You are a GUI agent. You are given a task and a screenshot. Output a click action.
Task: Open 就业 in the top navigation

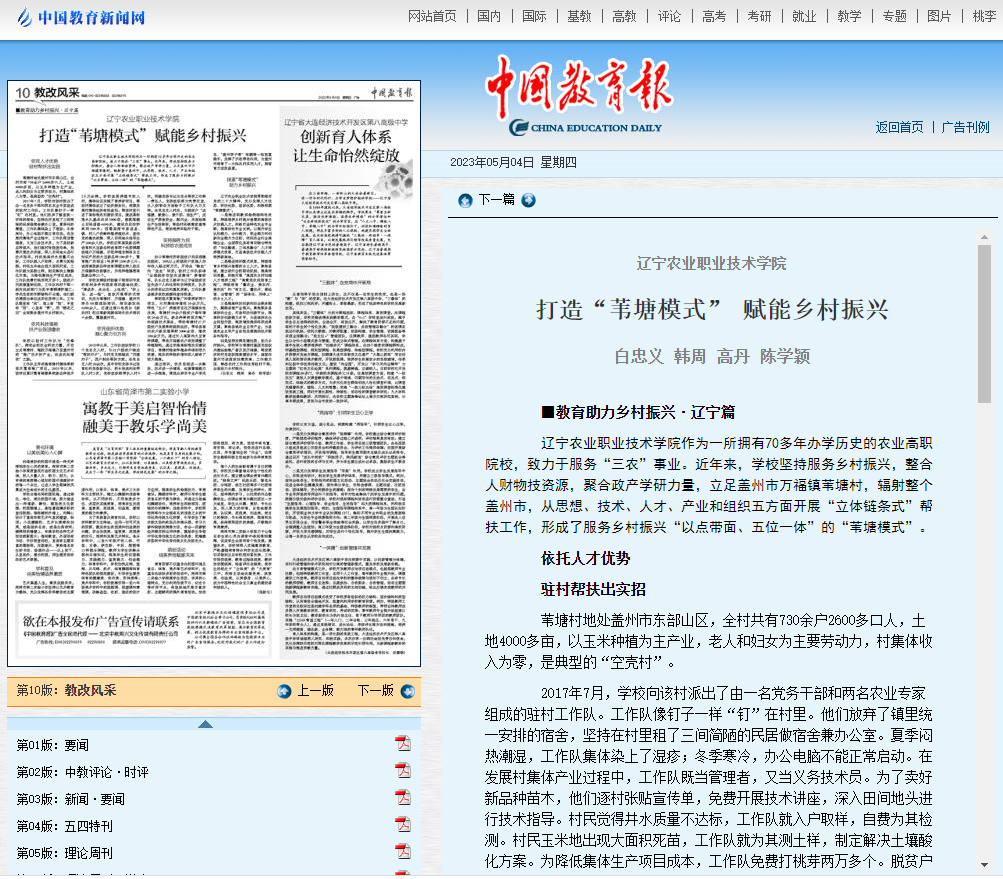[x=804, y=16]
